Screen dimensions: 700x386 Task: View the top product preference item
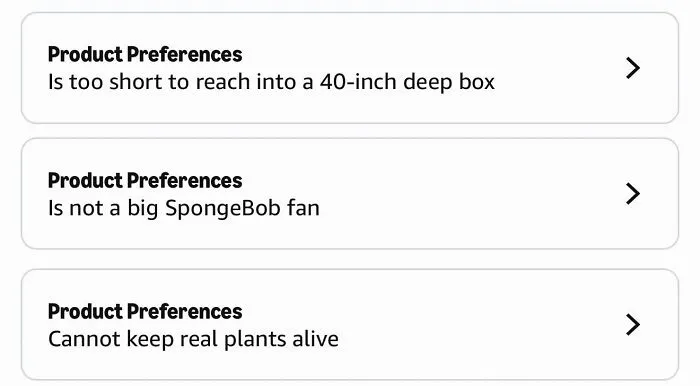(350, 68)
